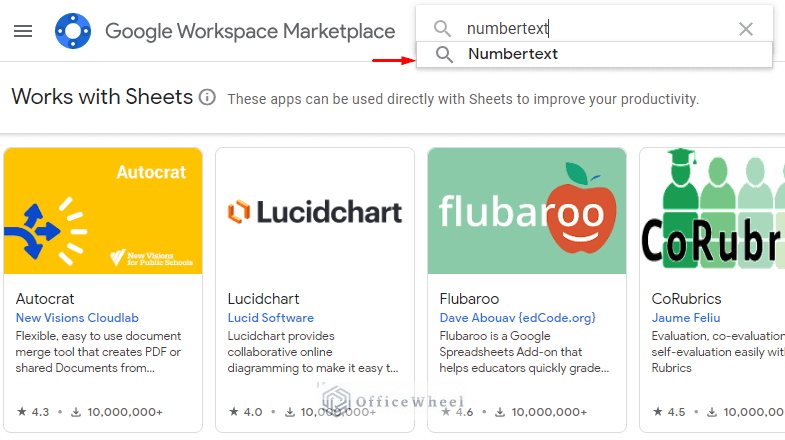Click the download icon on Autocrat card
785x440 pixels.
[76, 412]
